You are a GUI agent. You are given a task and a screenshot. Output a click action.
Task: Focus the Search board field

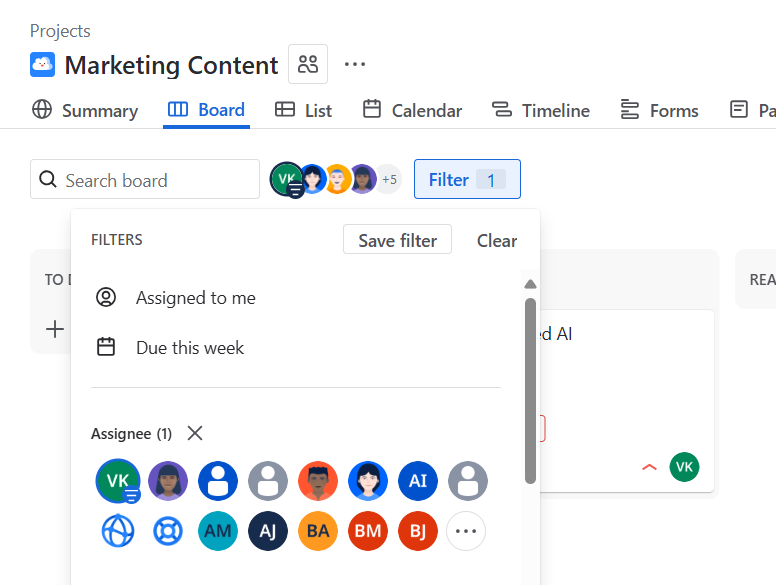point(150,180)
